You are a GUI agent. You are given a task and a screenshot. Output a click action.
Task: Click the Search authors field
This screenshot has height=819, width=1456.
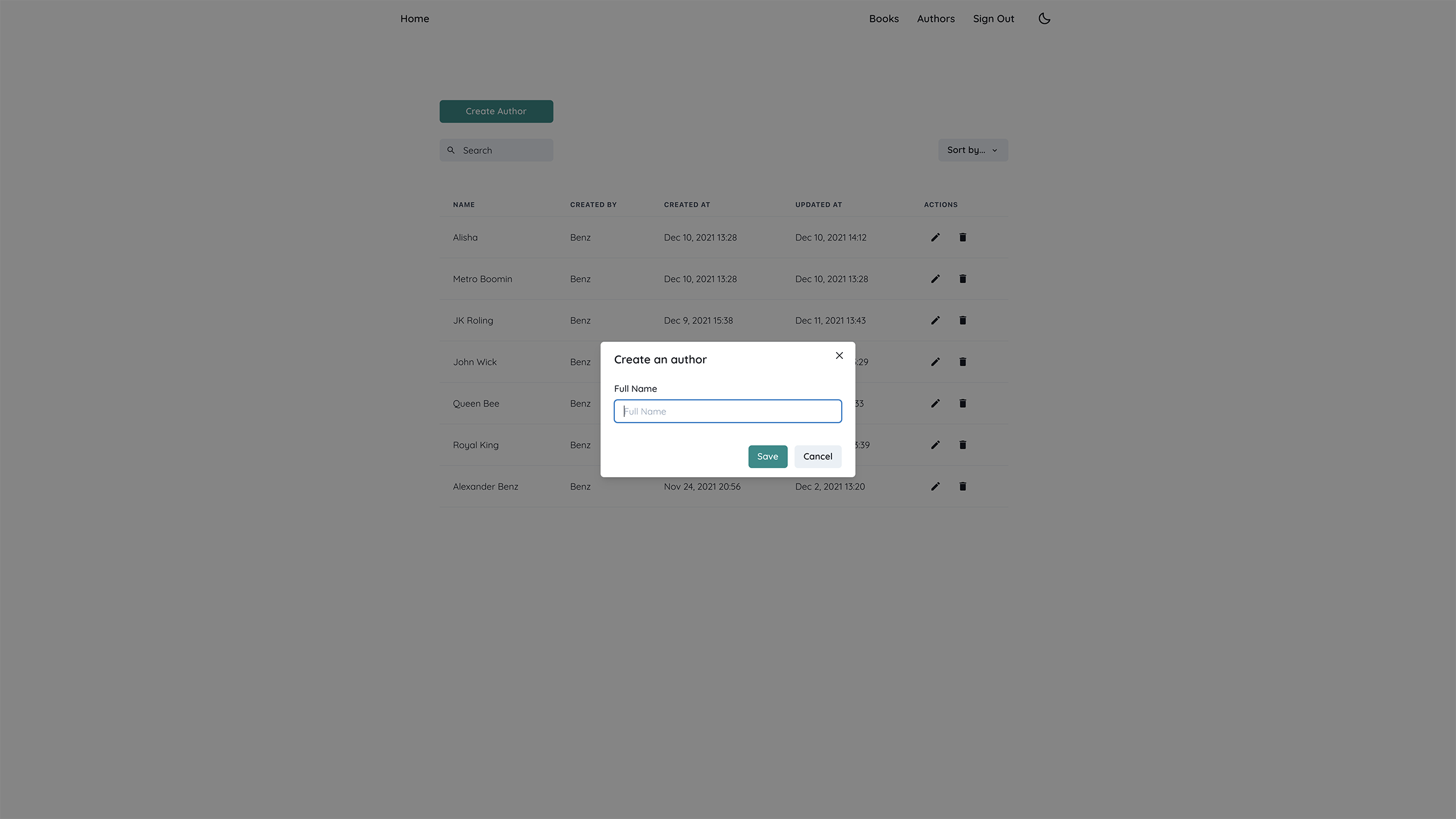coord(496,150)
